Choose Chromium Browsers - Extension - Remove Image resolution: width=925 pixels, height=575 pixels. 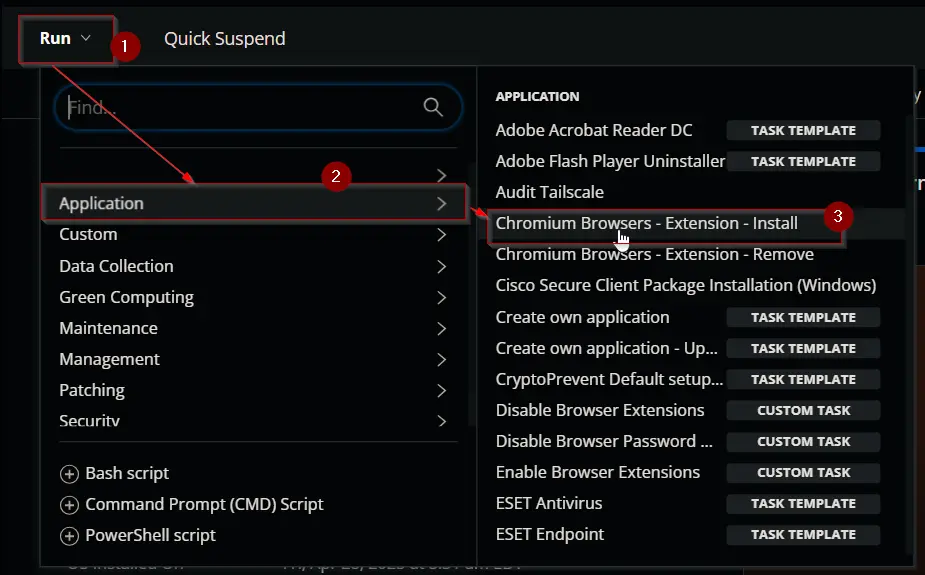pyautogui.click(x=654, y=255)
